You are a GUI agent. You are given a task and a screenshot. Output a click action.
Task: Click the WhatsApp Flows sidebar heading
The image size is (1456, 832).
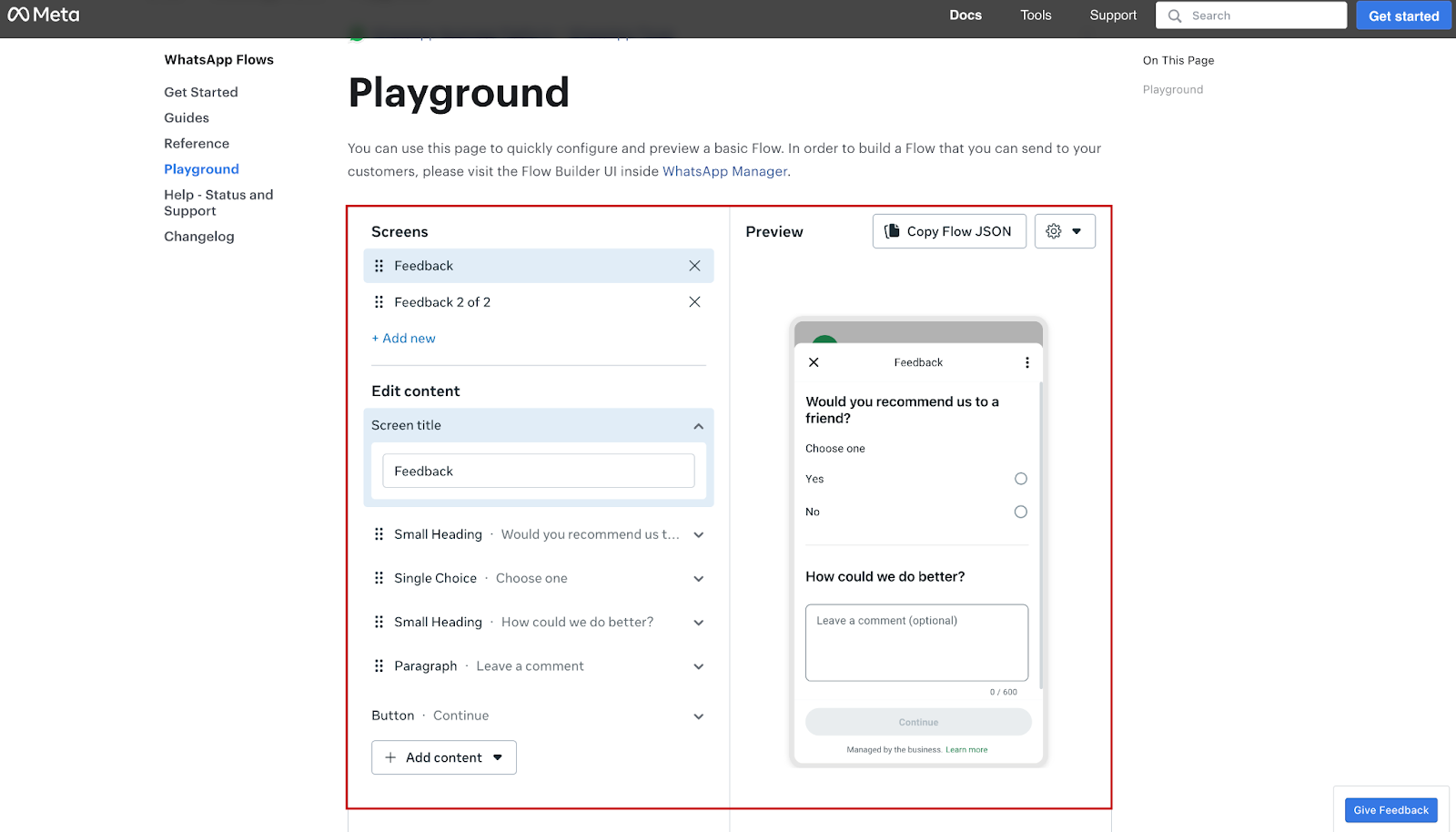(x=218, y=60)
